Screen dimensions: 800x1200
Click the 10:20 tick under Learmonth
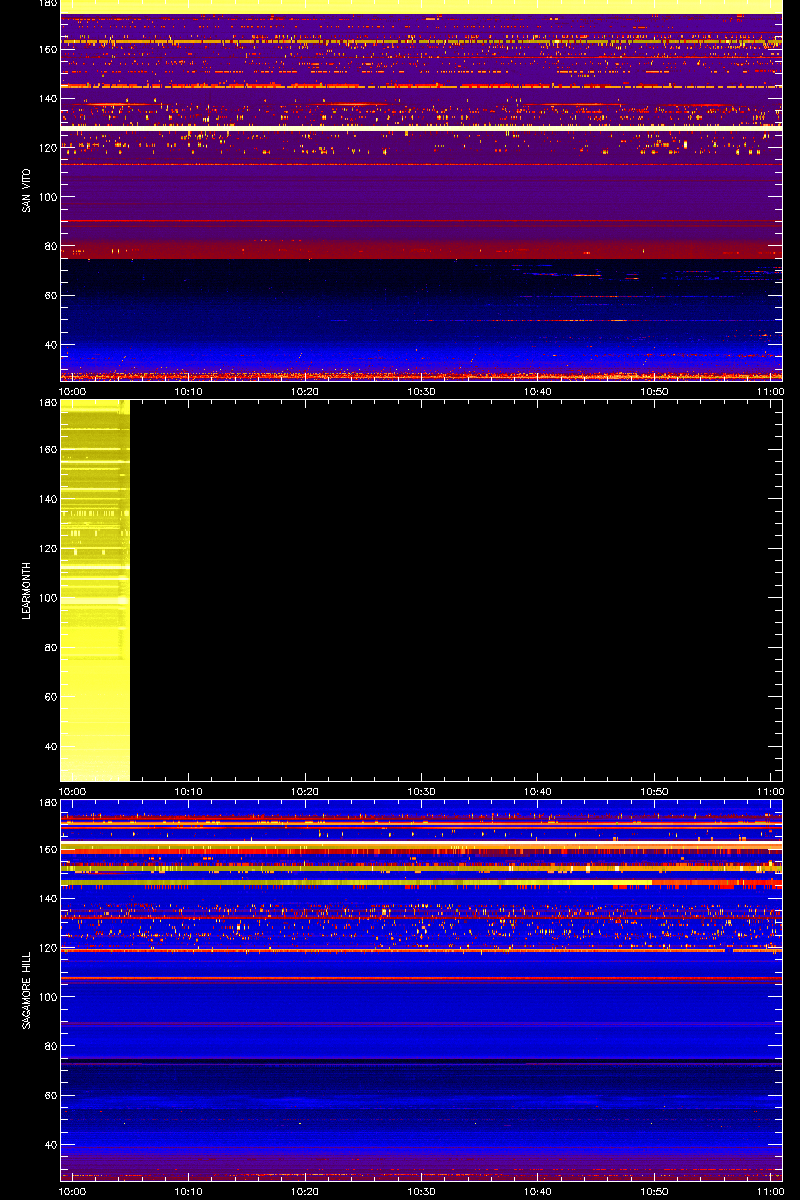point(305,791)
